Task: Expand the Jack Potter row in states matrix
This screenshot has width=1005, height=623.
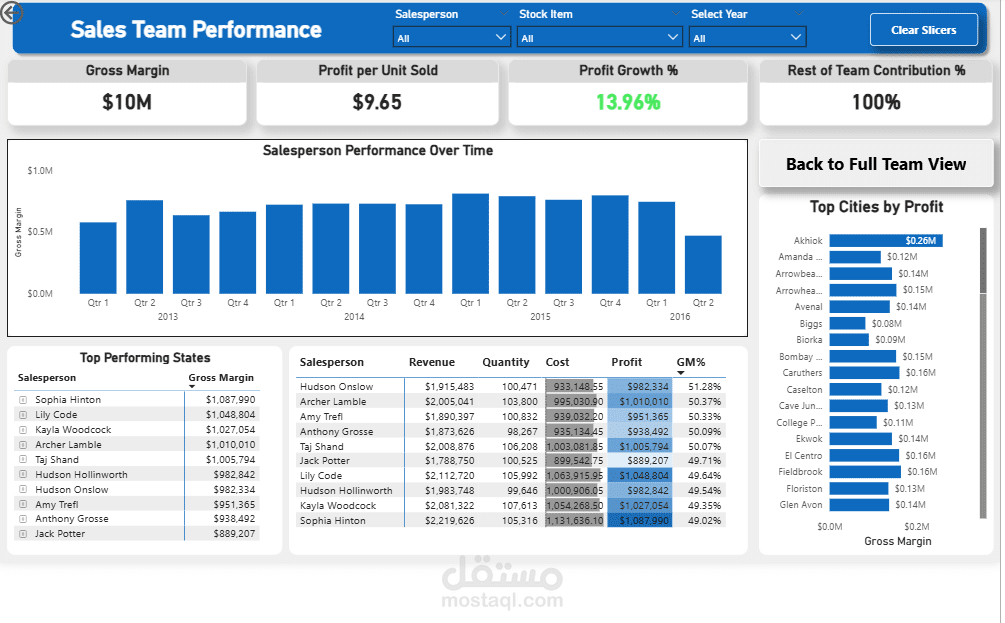Action: coord(22,534)
